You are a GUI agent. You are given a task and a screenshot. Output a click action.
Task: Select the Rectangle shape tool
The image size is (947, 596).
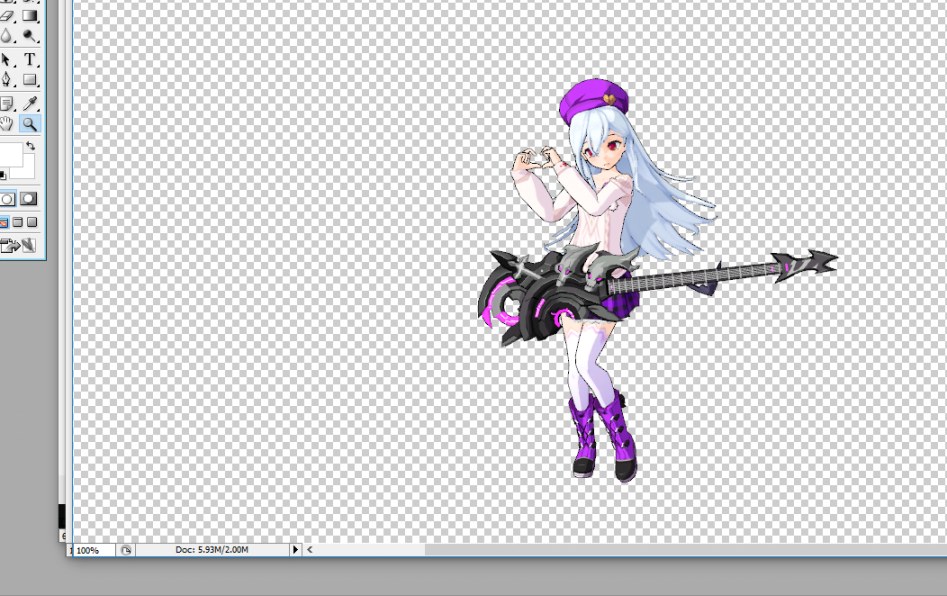click(x=30, y=81)
